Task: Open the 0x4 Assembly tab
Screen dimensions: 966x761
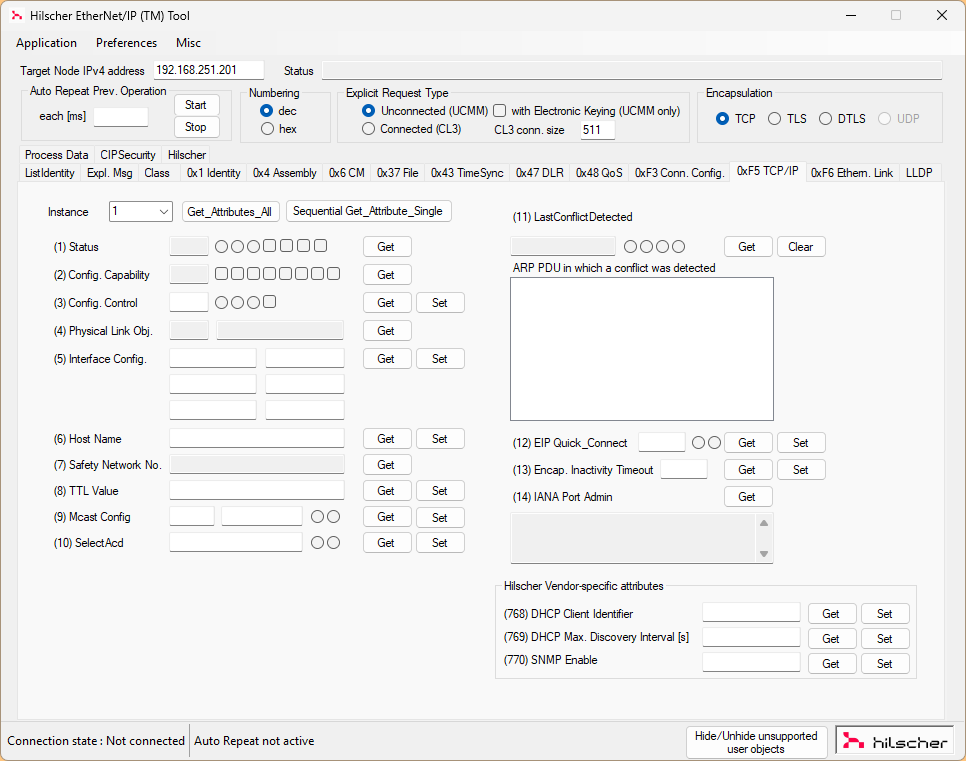Action: [x=285, y=173]
